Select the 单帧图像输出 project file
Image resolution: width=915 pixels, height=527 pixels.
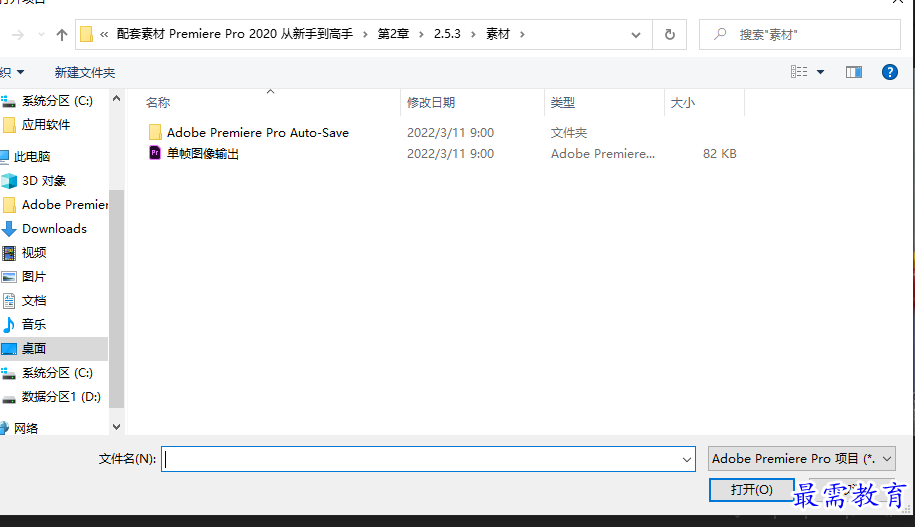203,153
